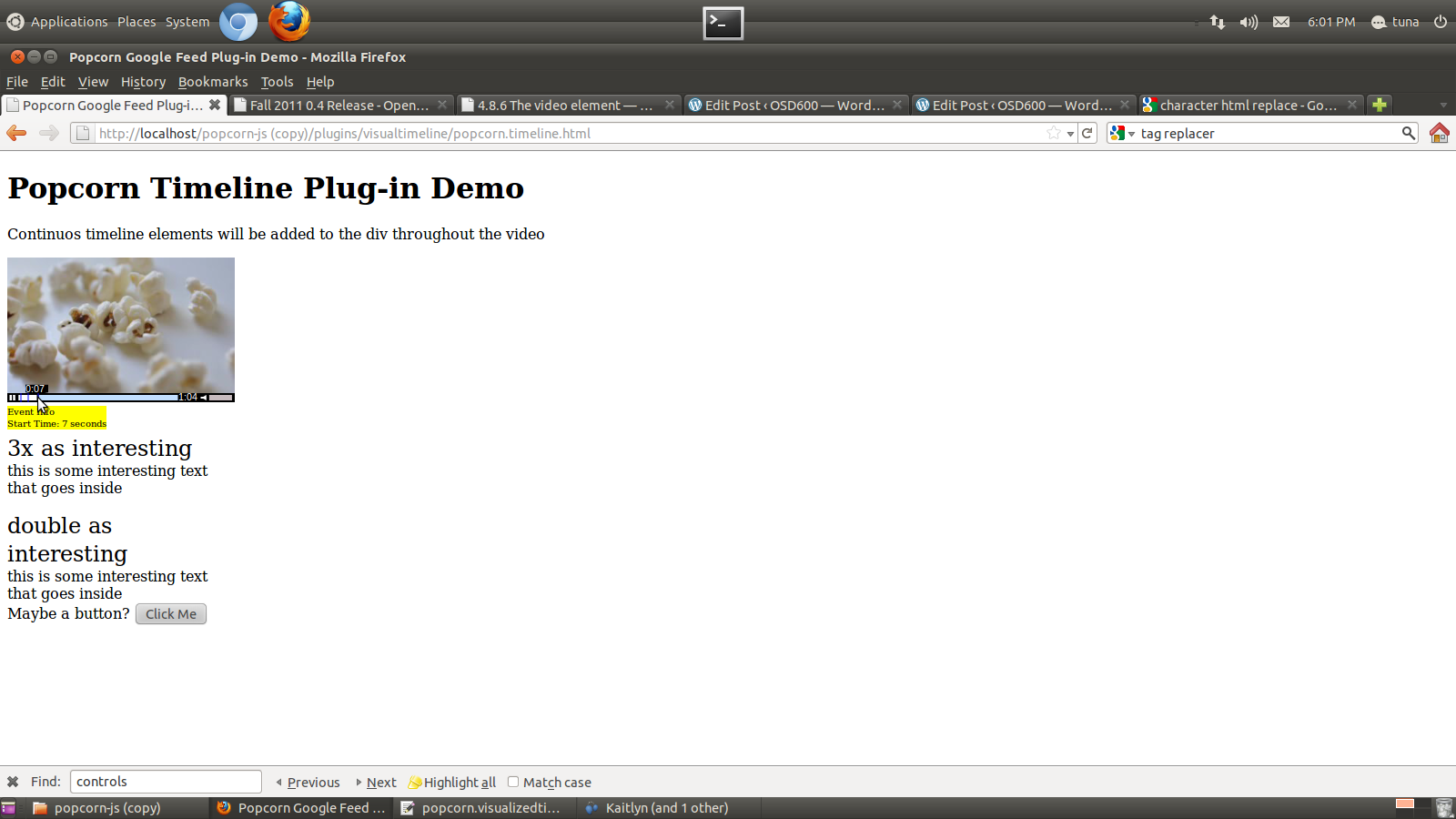Go forward with the forward arrow
The width and height of the screenshot is (1456, 819).
coord(49,133)
